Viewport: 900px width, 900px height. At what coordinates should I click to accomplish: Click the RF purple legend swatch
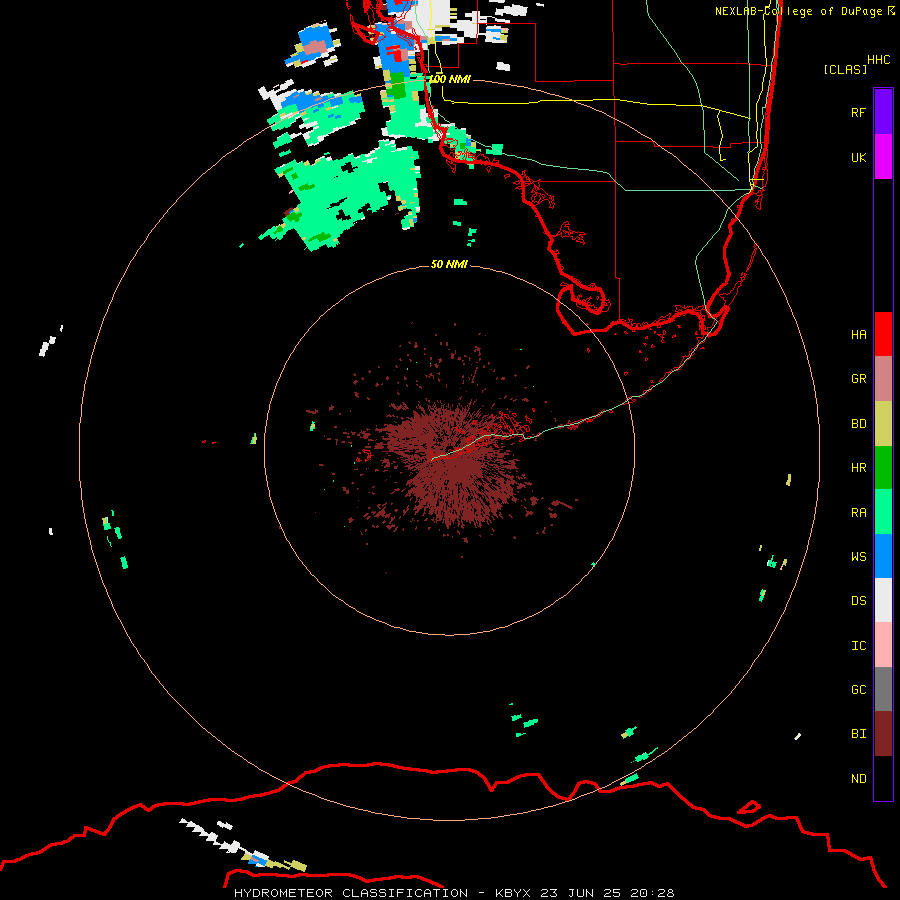pos(883,112)
